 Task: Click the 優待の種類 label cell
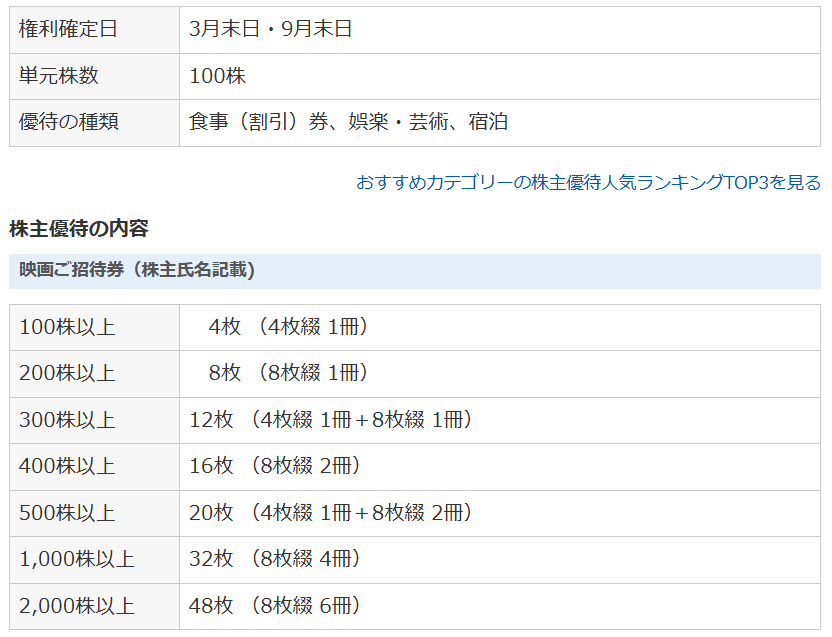tap(94, 123)
